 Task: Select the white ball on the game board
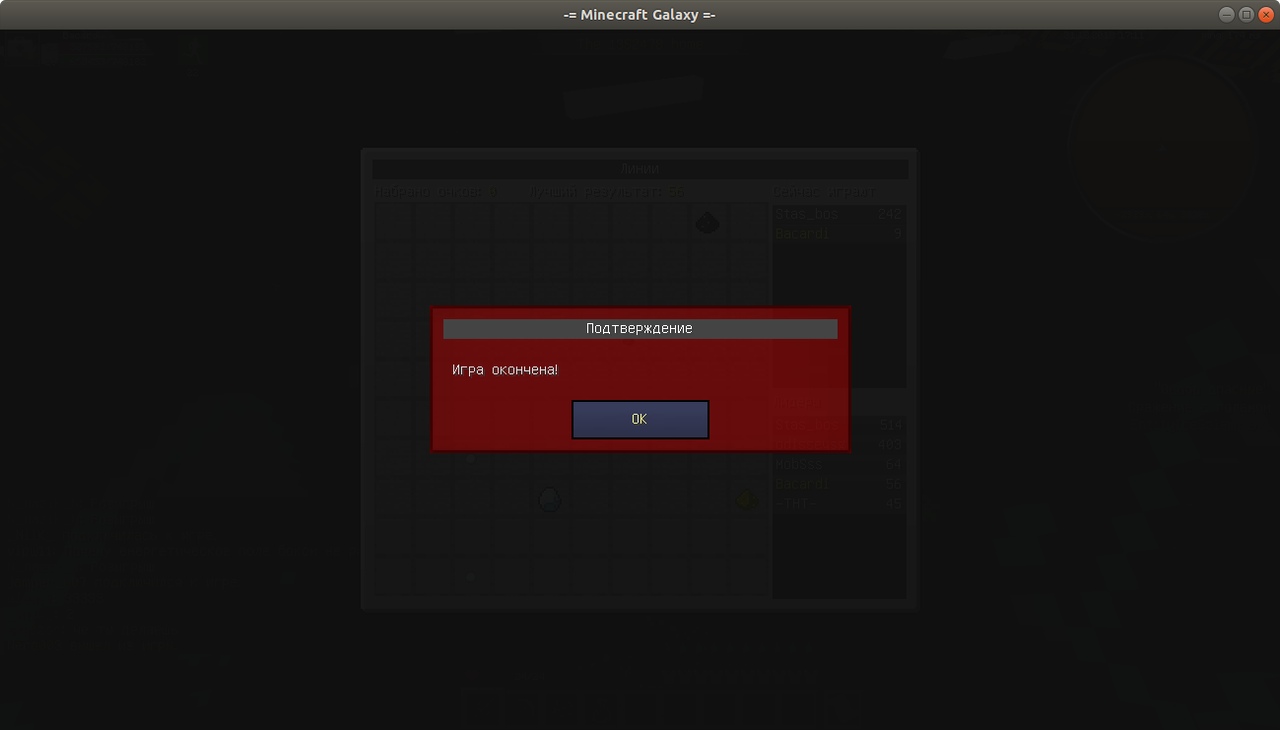(550, 499)
